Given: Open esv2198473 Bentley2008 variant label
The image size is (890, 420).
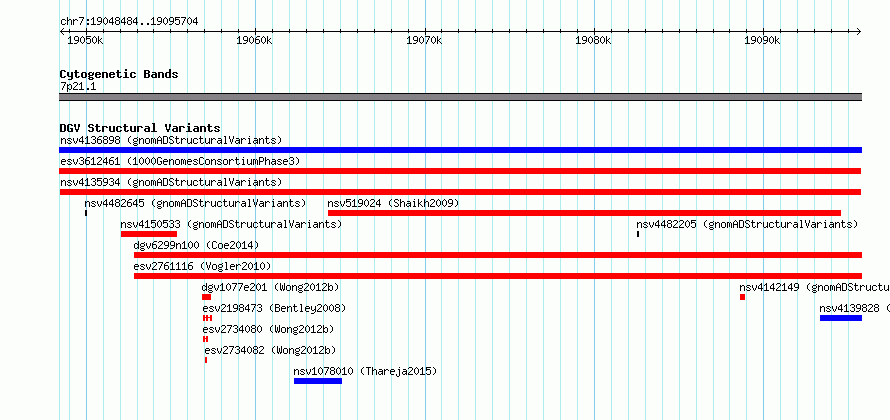Looking at the screenshot, I should point(274,308).
